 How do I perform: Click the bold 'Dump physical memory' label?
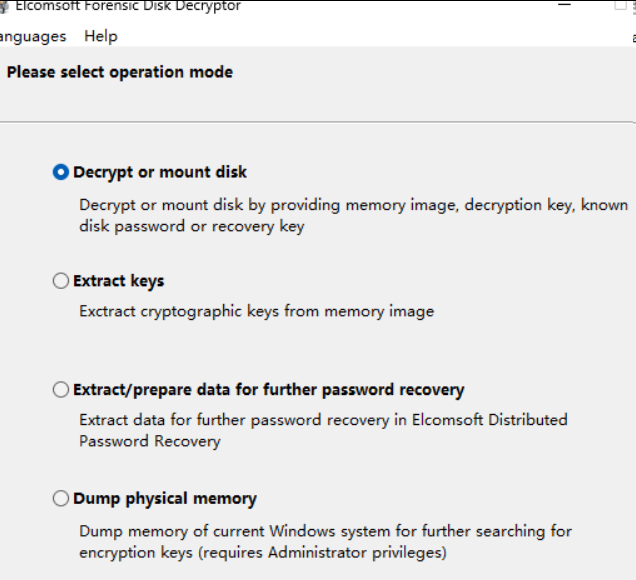point(165,498)
